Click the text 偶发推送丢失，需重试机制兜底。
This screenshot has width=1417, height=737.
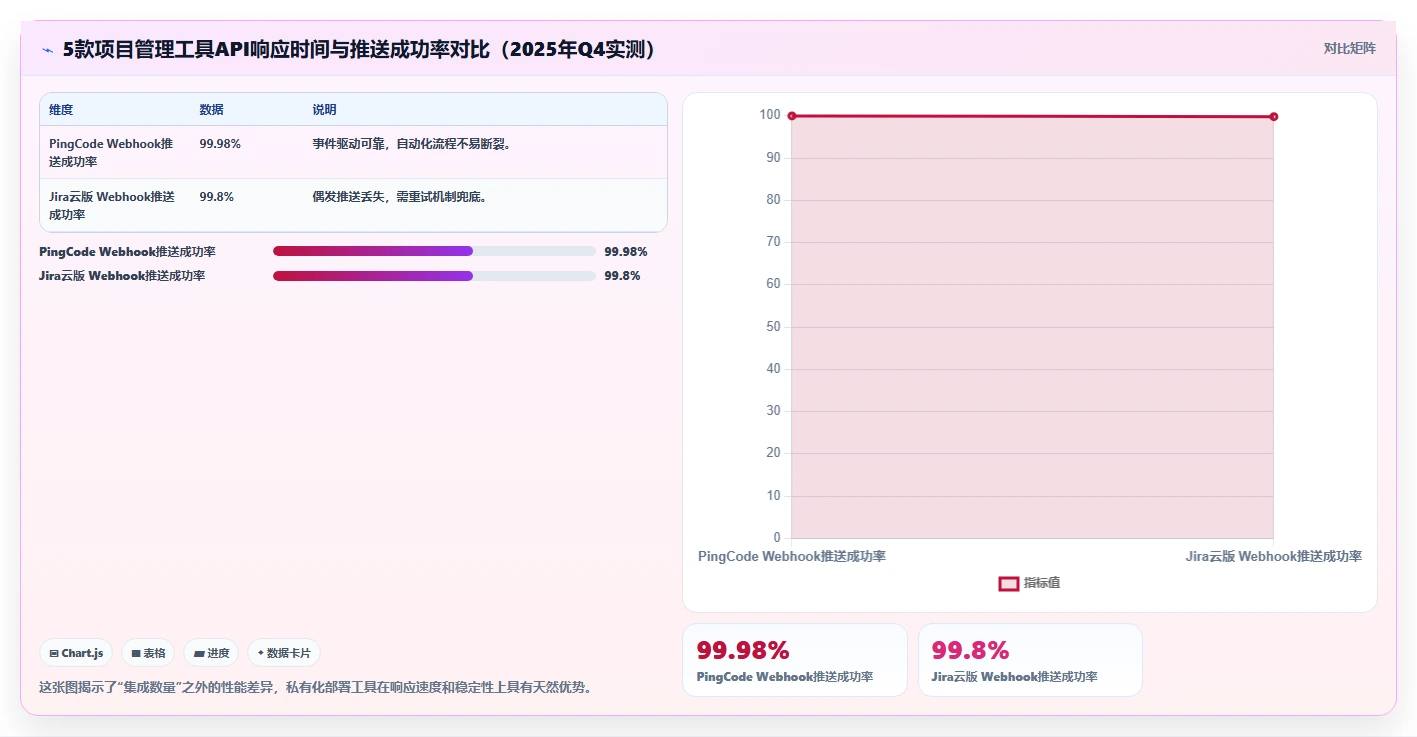402,197
